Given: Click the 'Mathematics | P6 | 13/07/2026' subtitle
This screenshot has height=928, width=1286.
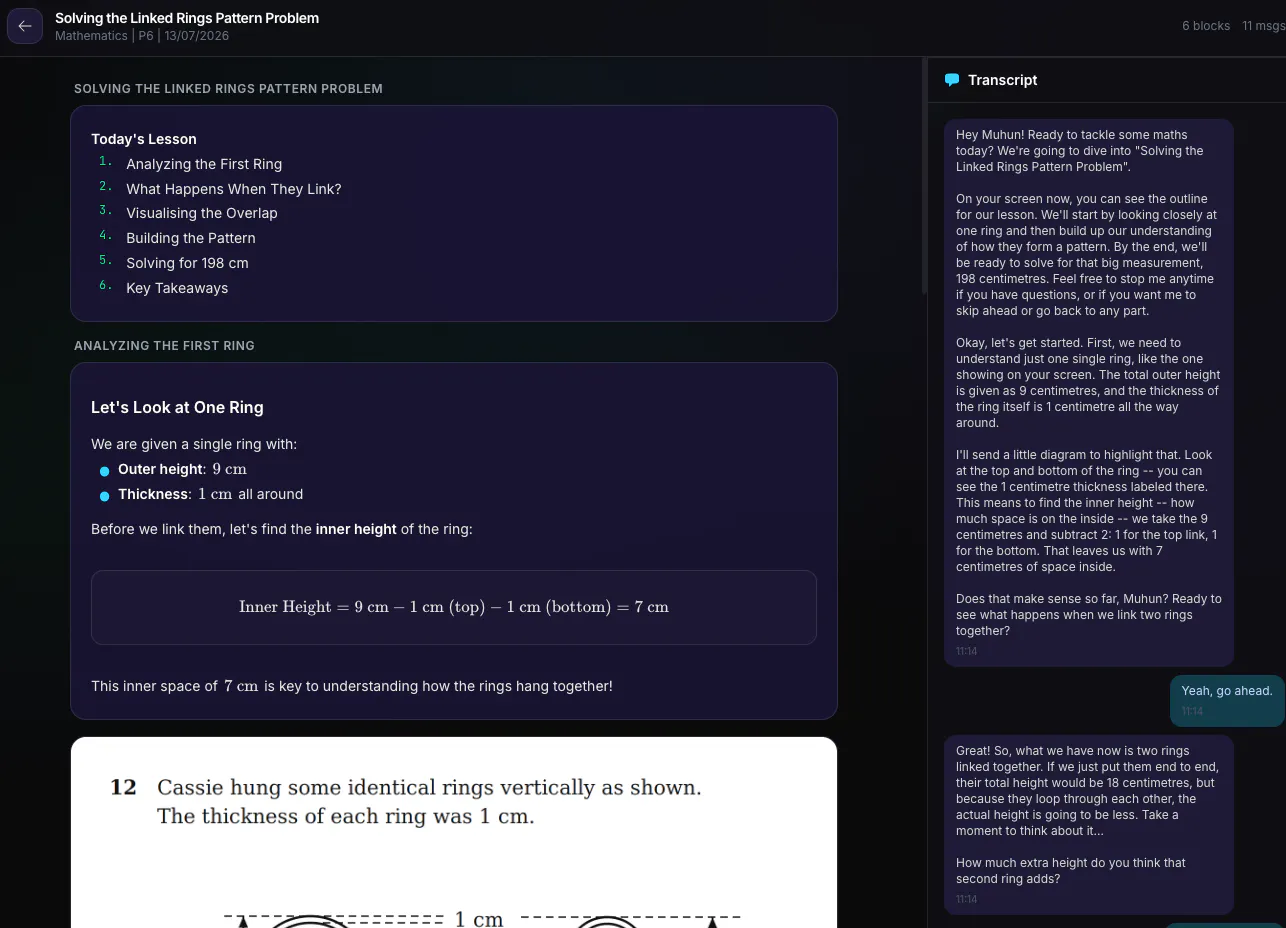Looking at the screenshot, I should [x=142, y=36].
